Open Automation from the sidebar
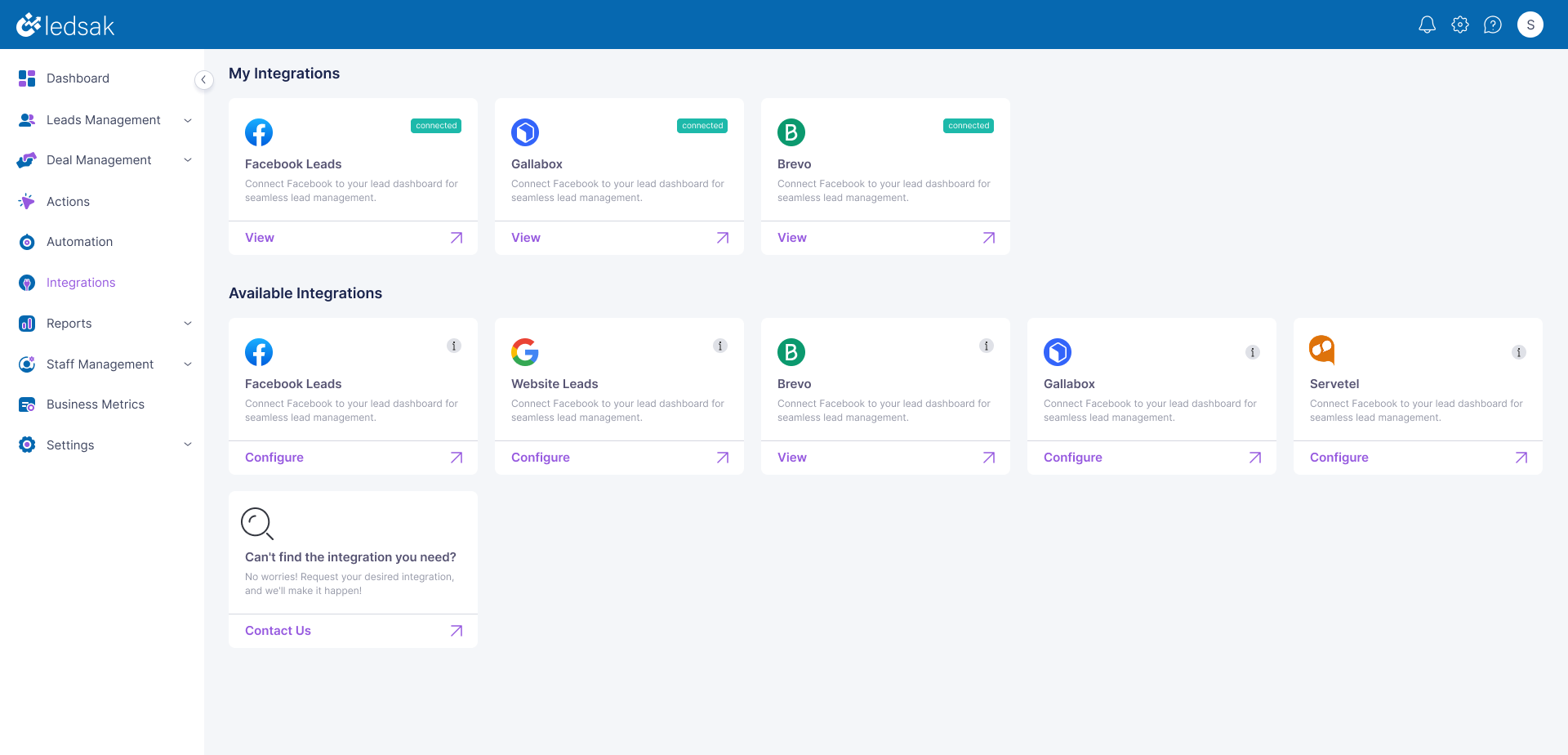 [79, 242]
